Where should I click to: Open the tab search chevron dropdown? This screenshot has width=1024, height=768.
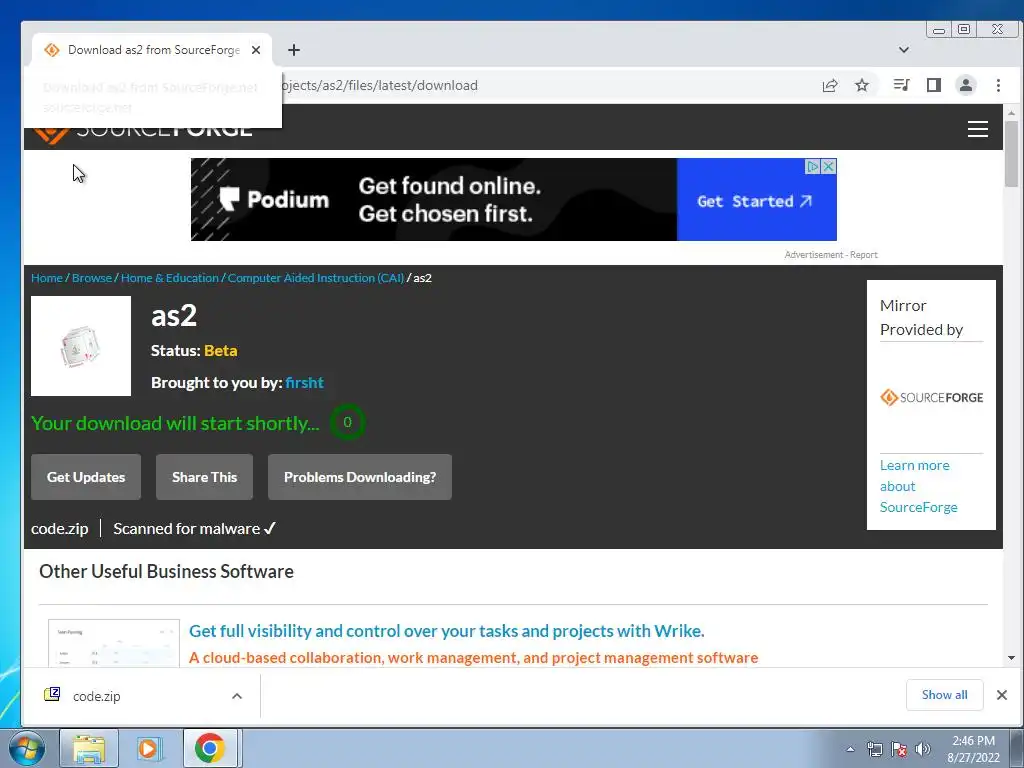[904, 50]
